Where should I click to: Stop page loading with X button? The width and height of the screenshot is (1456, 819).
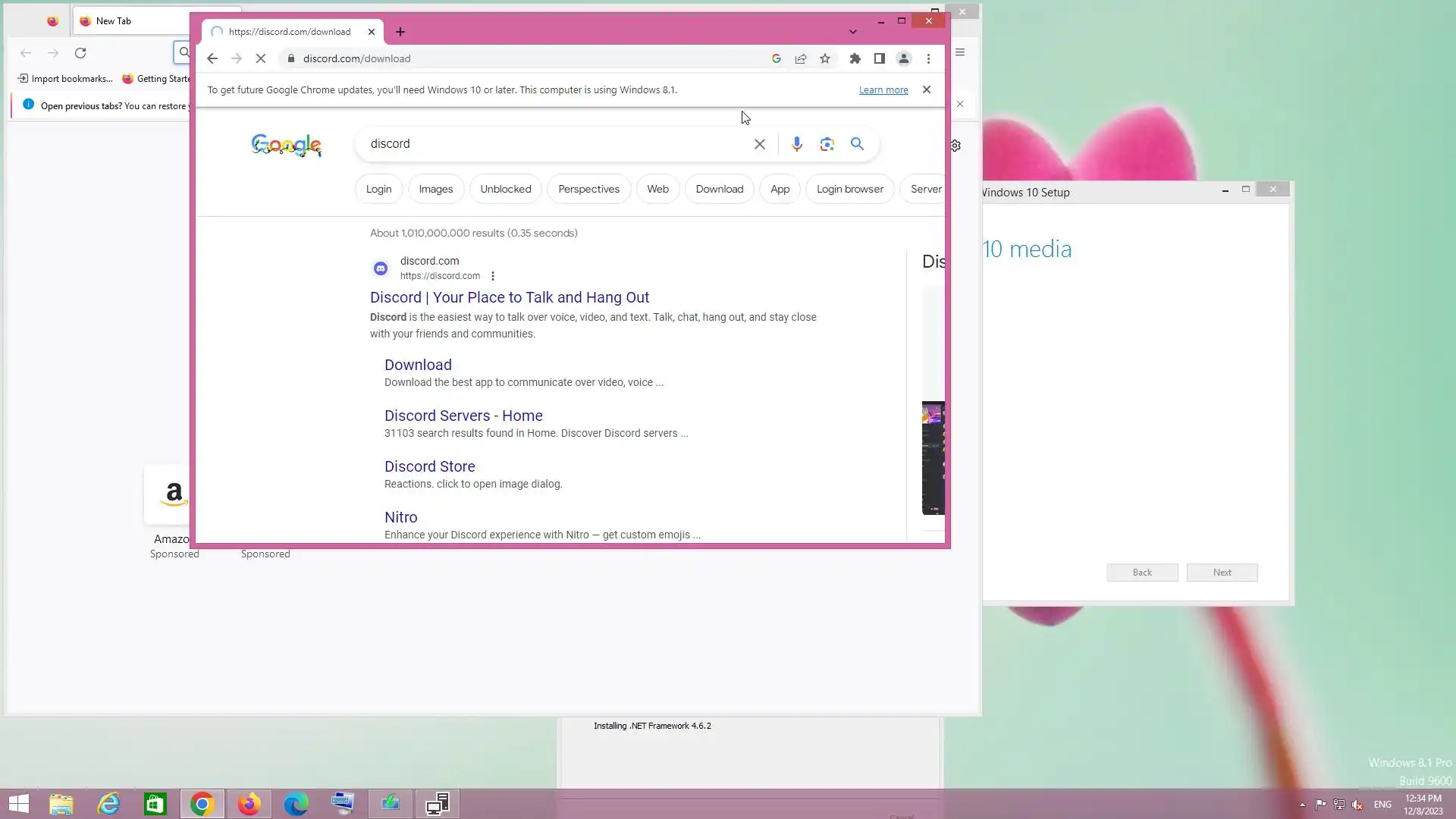coord(261,58)
